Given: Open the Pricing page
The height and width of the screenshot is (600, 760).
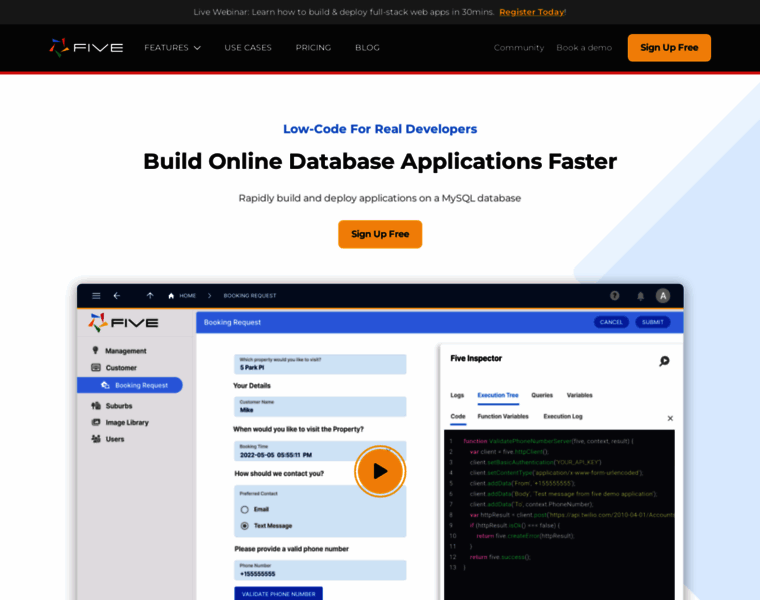Looking at the screenshot, I should click(313, 47).
